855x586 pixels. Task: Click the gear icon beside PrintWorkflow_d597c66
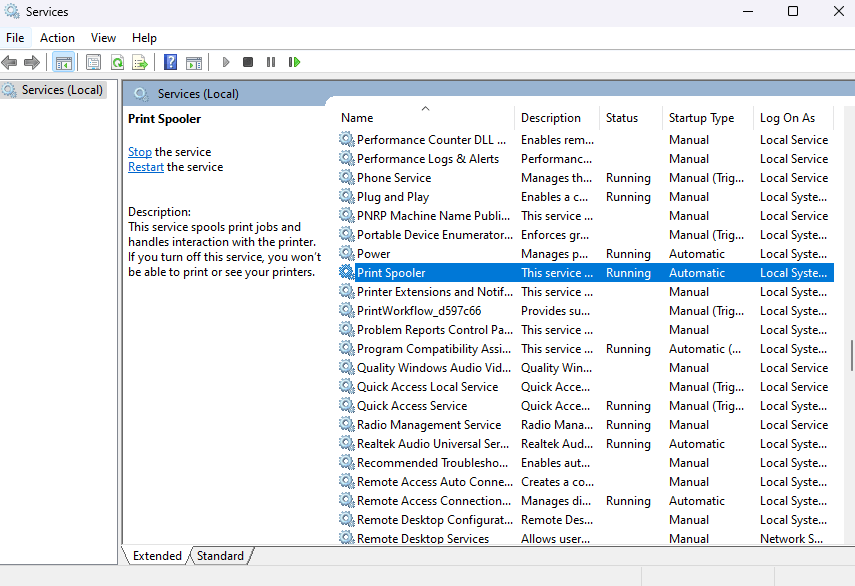coord(347,311)
